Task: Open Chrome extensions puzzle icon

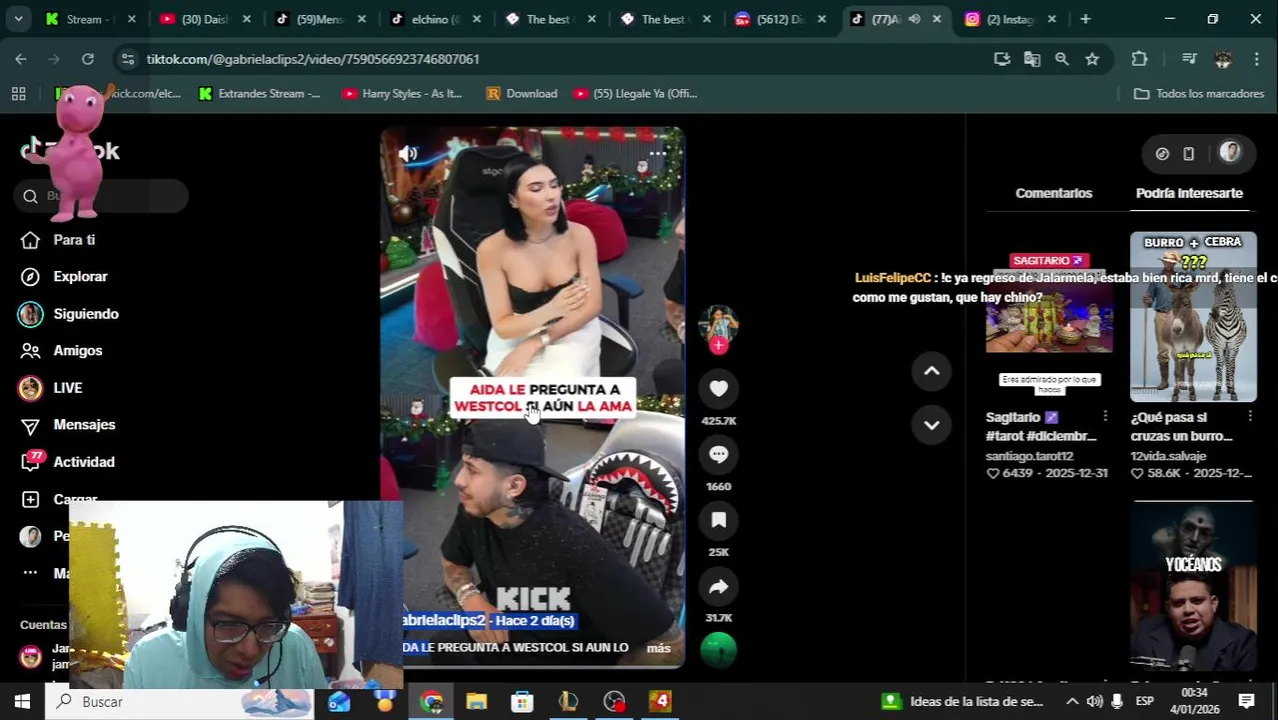Action: [1139, 59]
